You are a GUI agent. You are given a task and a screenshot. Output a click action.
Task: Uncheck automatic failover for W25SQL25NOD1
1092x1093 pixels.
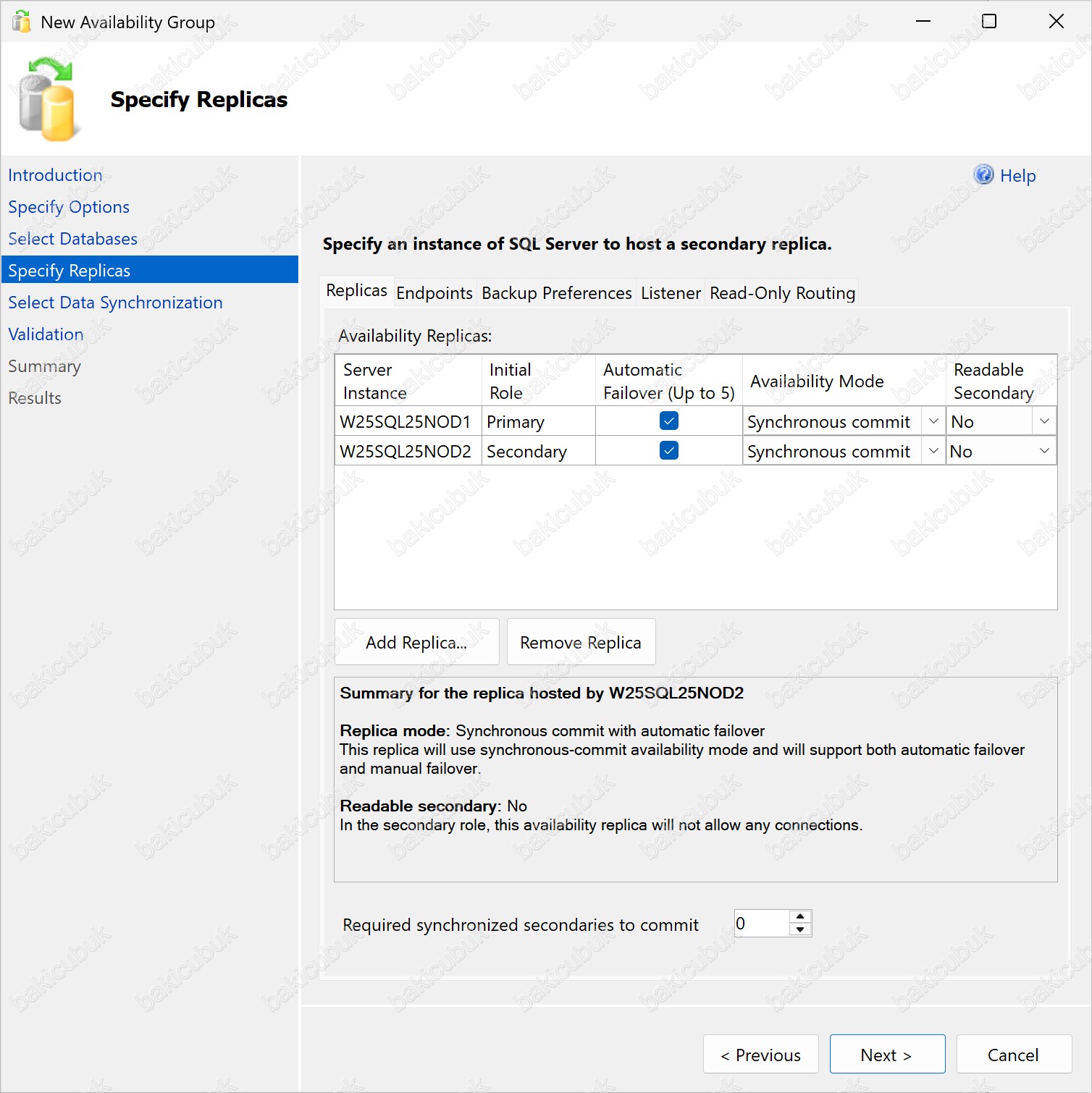pyautogui.click(x=669, y=421)
